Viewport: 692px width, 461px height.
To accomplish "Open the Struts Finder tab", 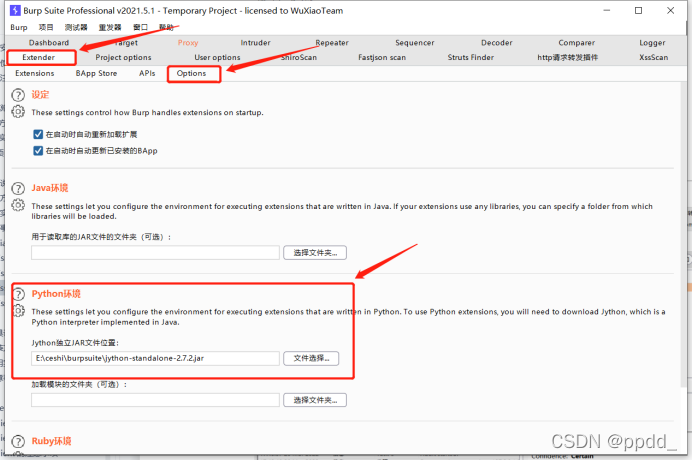I will 471,57.
